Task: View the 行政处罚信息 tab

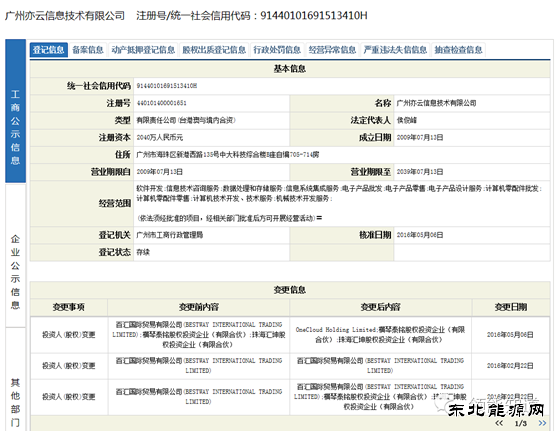Action: [x=277, y=50]
